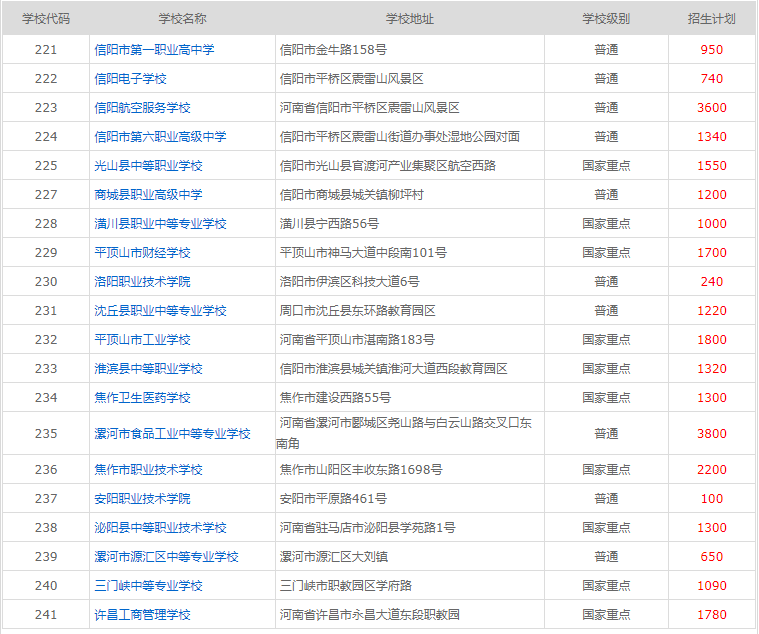Click the 信阳航空服务学校 link
This screenshot has height=634, width=759.
click(142, 107)
